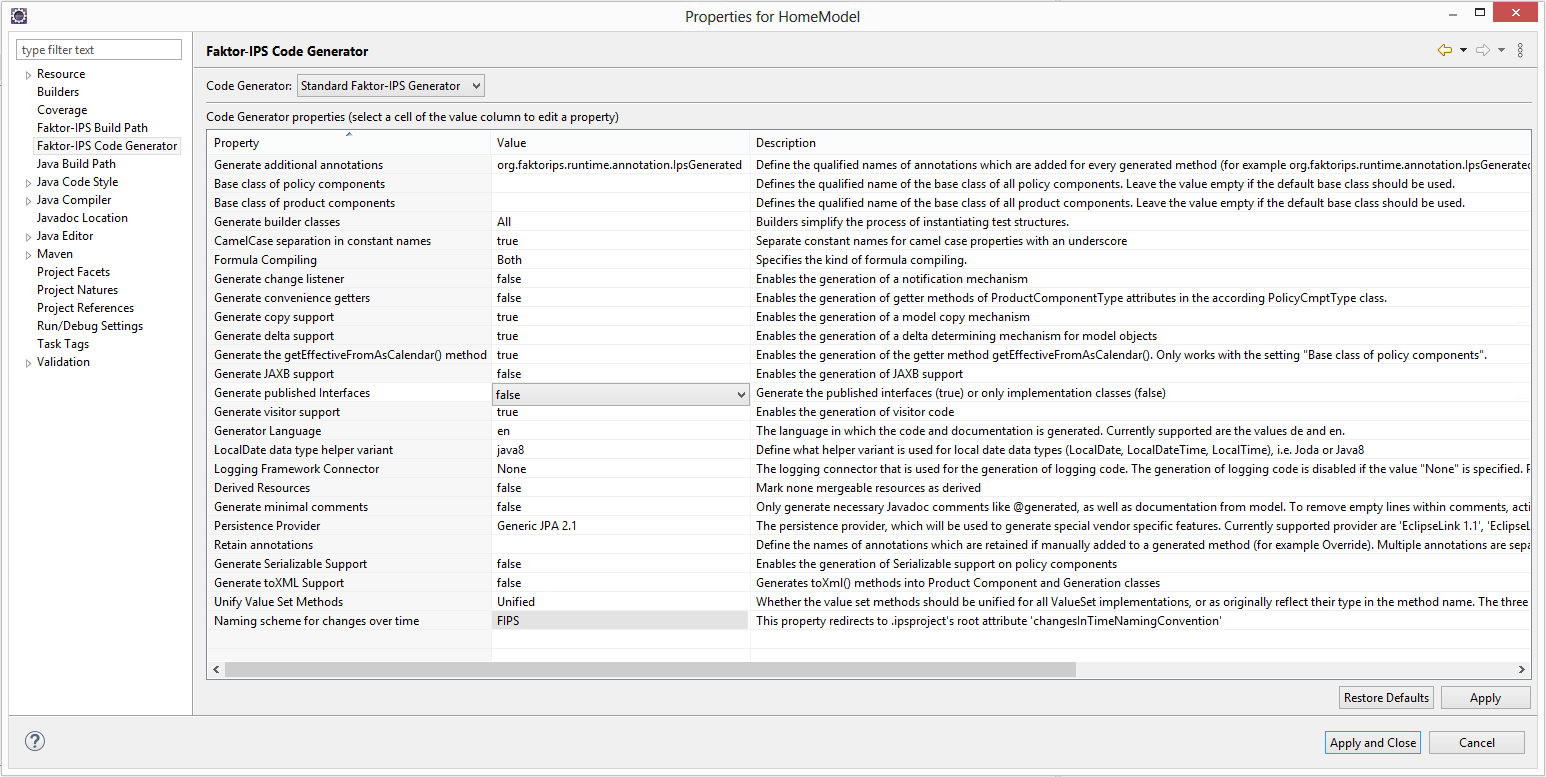Open the view menu dots icon
This screenshot has width=1546, height=777.
point(1520,50)
